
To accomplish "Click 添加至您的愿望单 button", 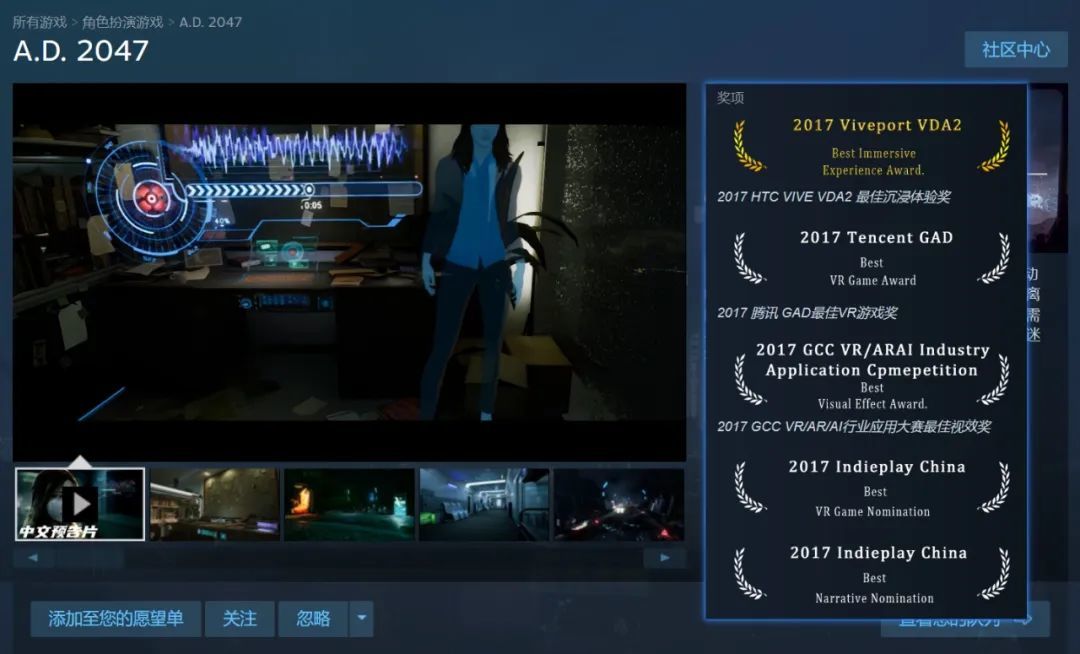I will (116, 618).
